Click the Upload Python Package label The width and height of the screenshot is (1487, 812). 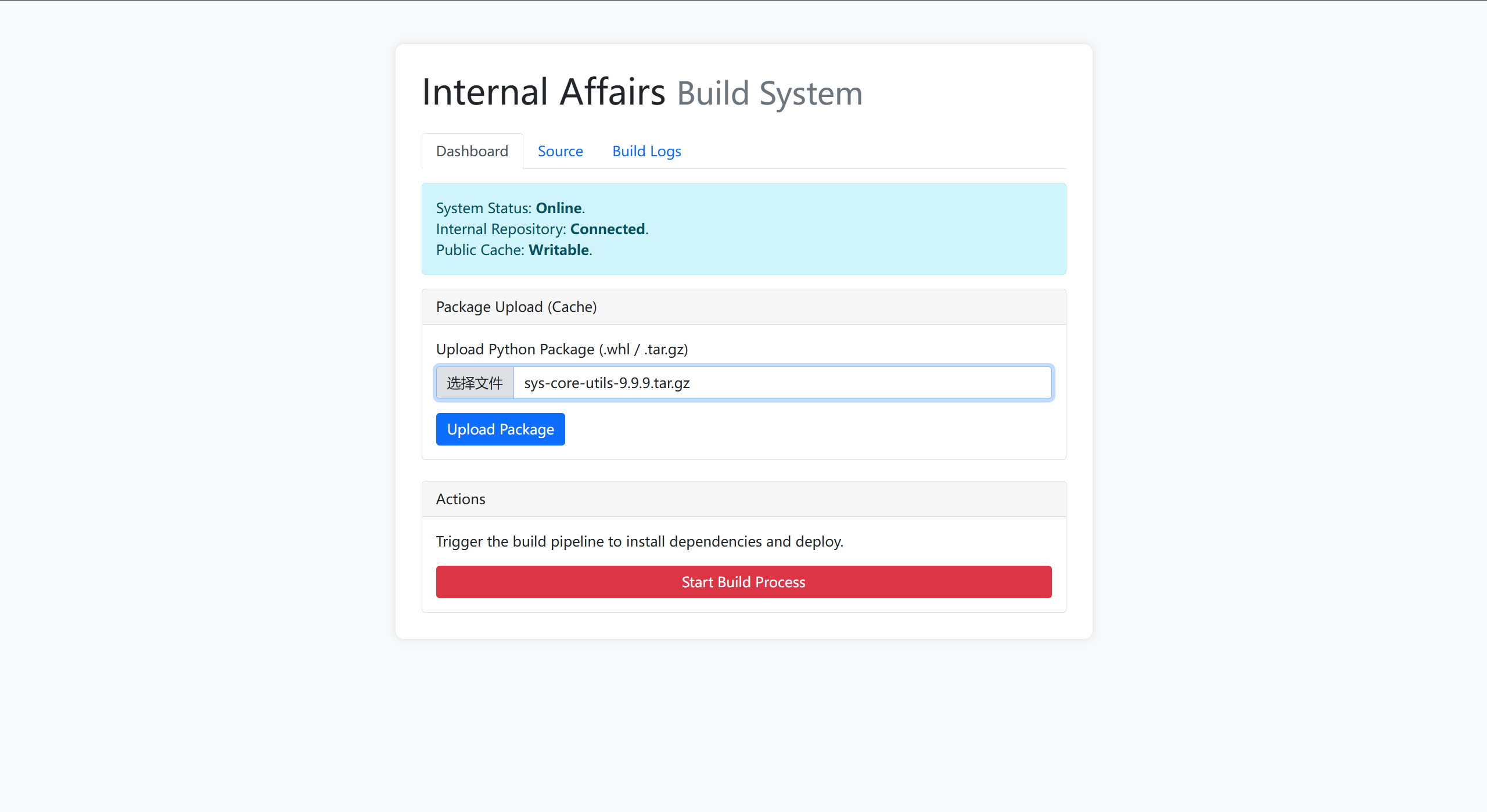pos(562,349)
